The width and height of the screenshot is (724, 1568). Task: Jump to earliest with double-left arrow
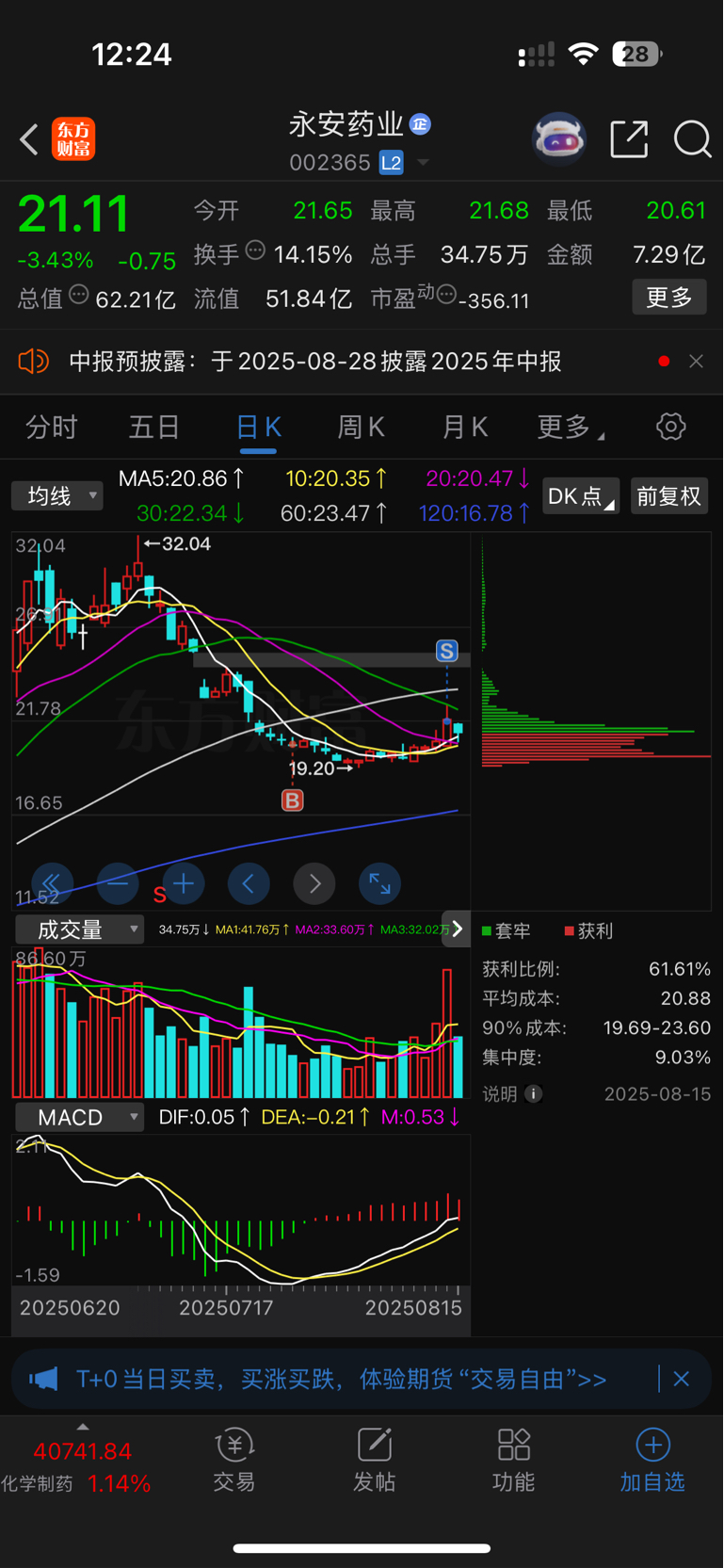[52, 883]
